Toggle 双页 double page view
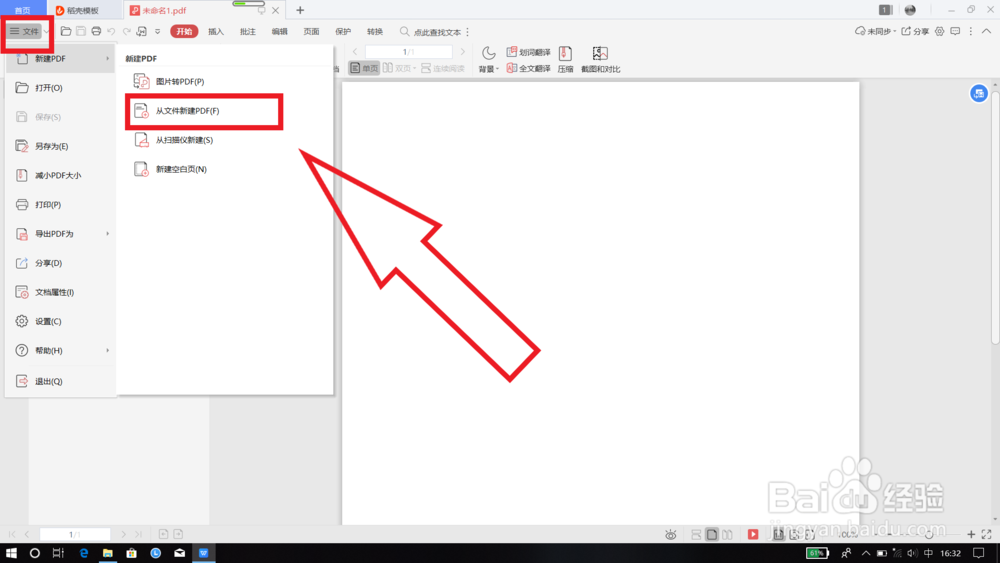Viewport: 1000px width, 563px height. point(399,68)
